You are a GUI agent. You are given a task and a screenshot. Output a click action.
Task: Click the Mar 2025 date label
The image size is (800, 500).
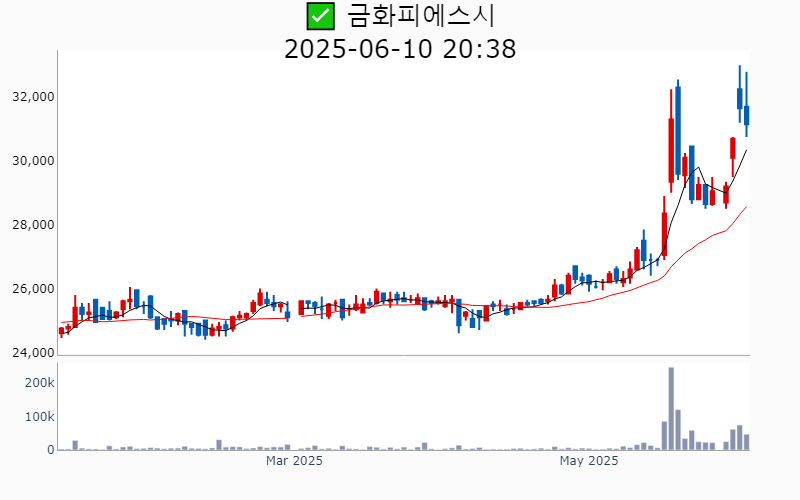294,461
